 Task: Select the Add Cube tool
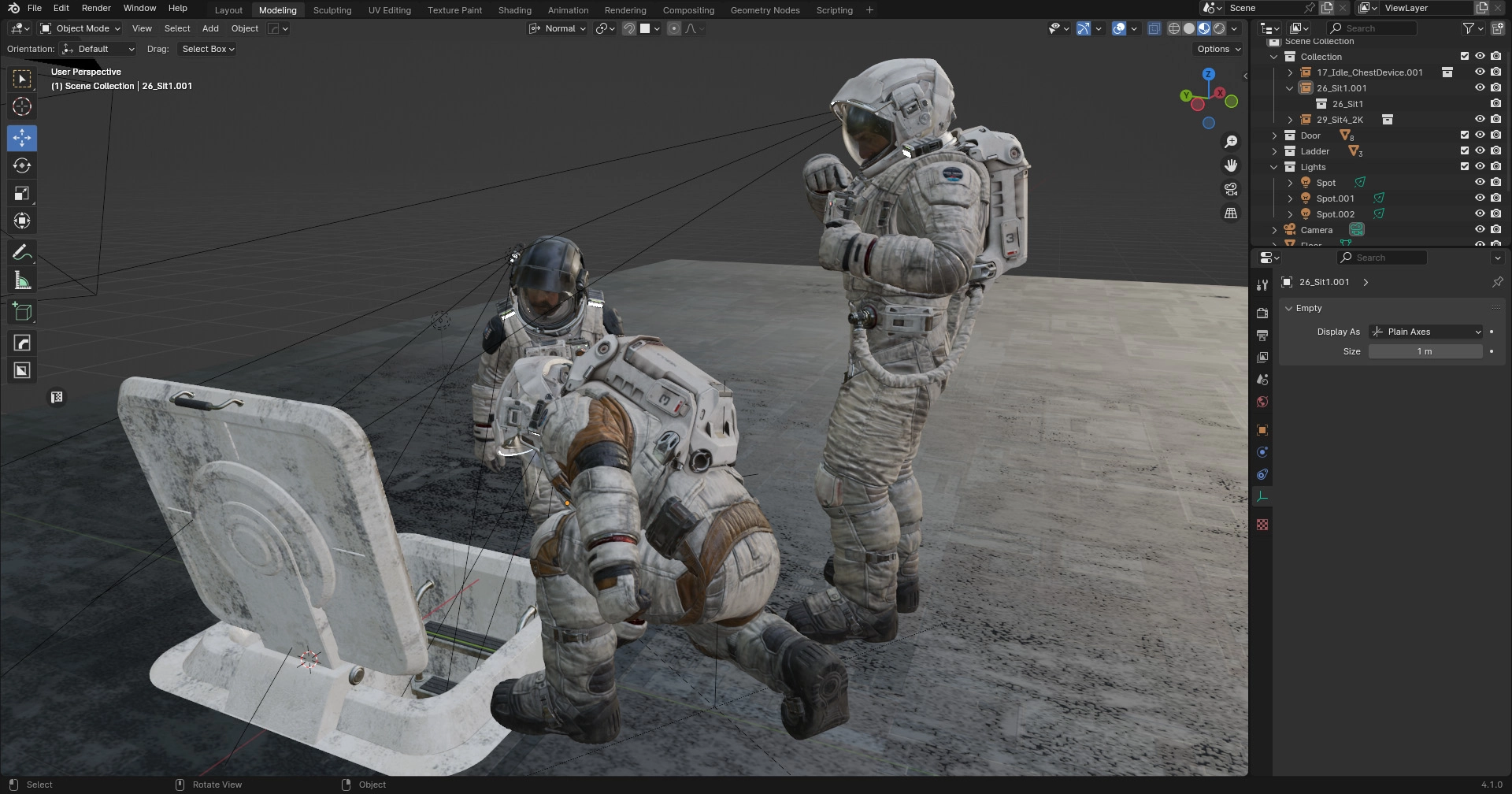(x=22, y=312)
